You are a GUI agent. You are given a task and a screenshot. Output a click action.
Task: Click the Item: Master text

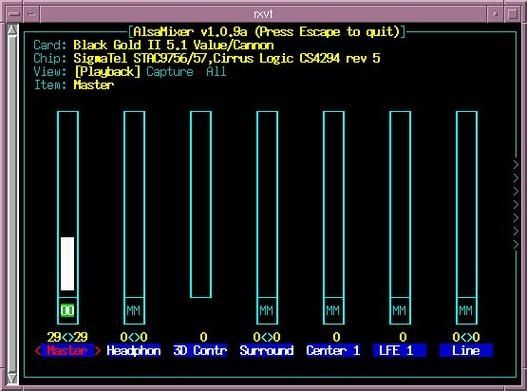coord(74,85)
